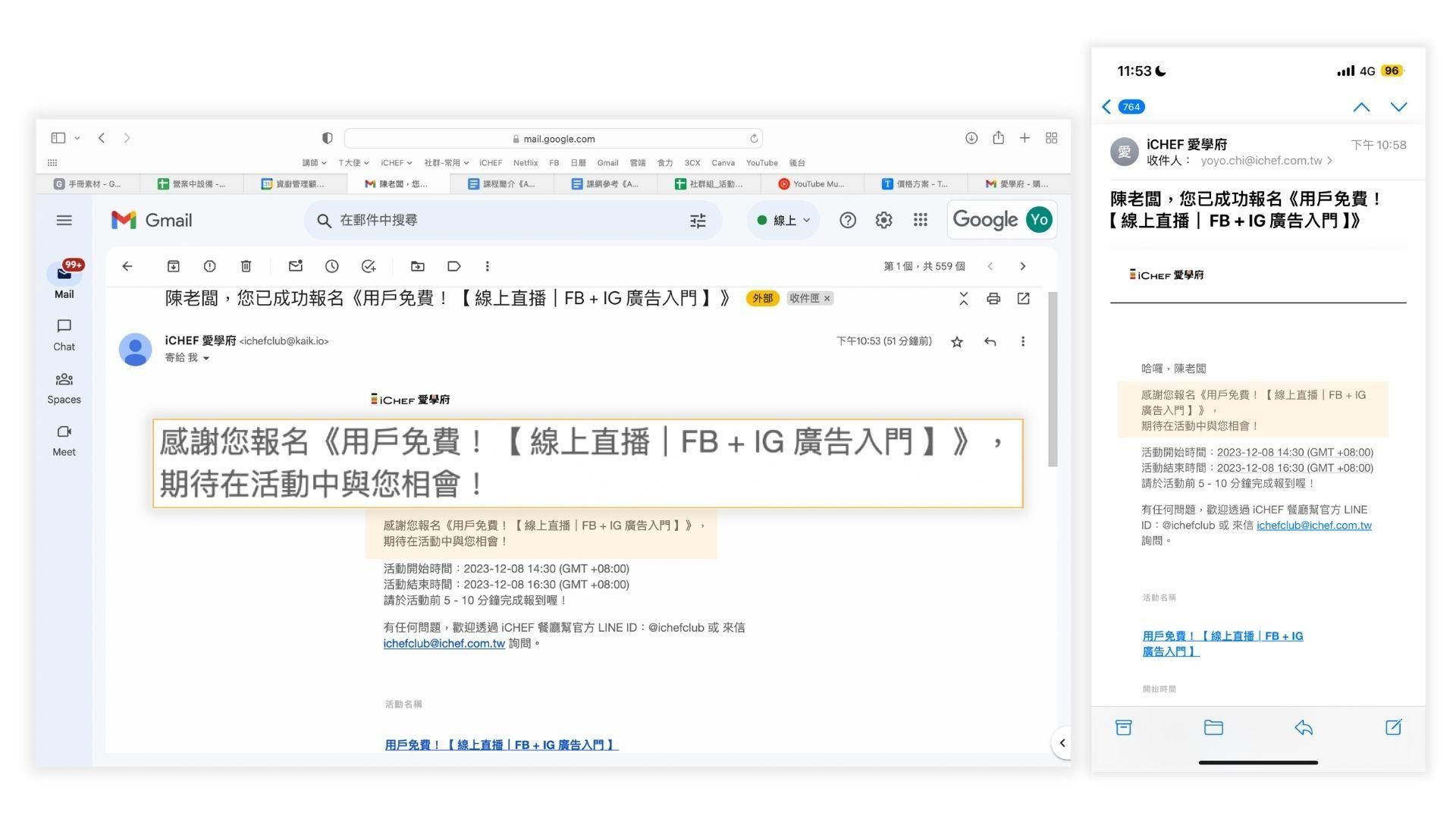Open the 用戶免費 event link in Gmail
The width and height of the screenshot is (1456, 819).
[501, 745]
